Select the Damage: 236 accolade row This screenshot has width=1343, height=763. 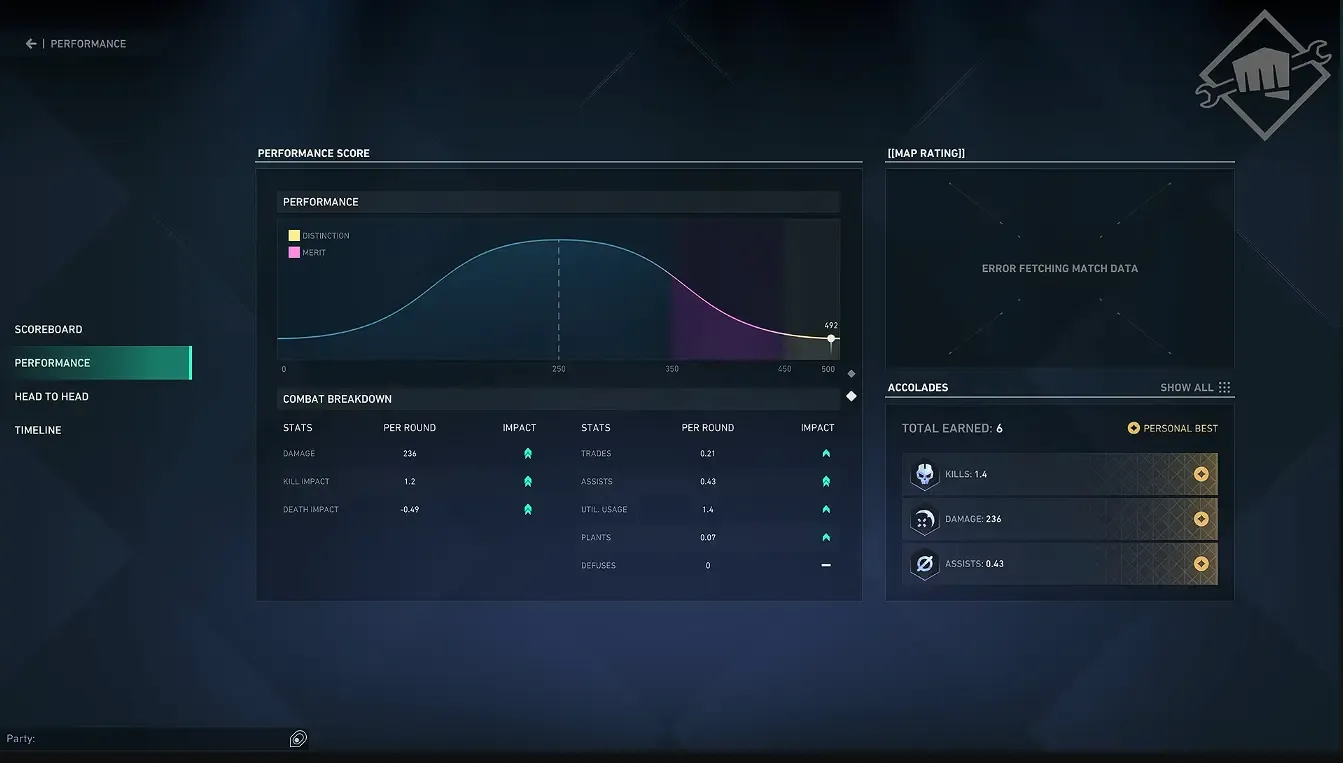1060,519
